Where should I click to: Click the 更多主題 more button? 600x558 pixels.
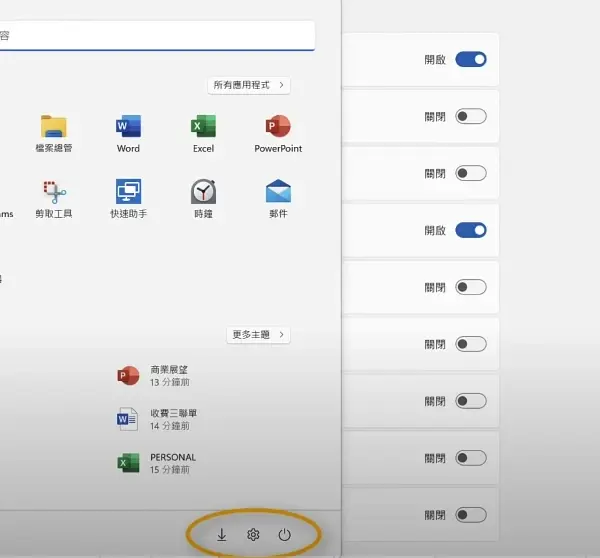tap(259, 335)
